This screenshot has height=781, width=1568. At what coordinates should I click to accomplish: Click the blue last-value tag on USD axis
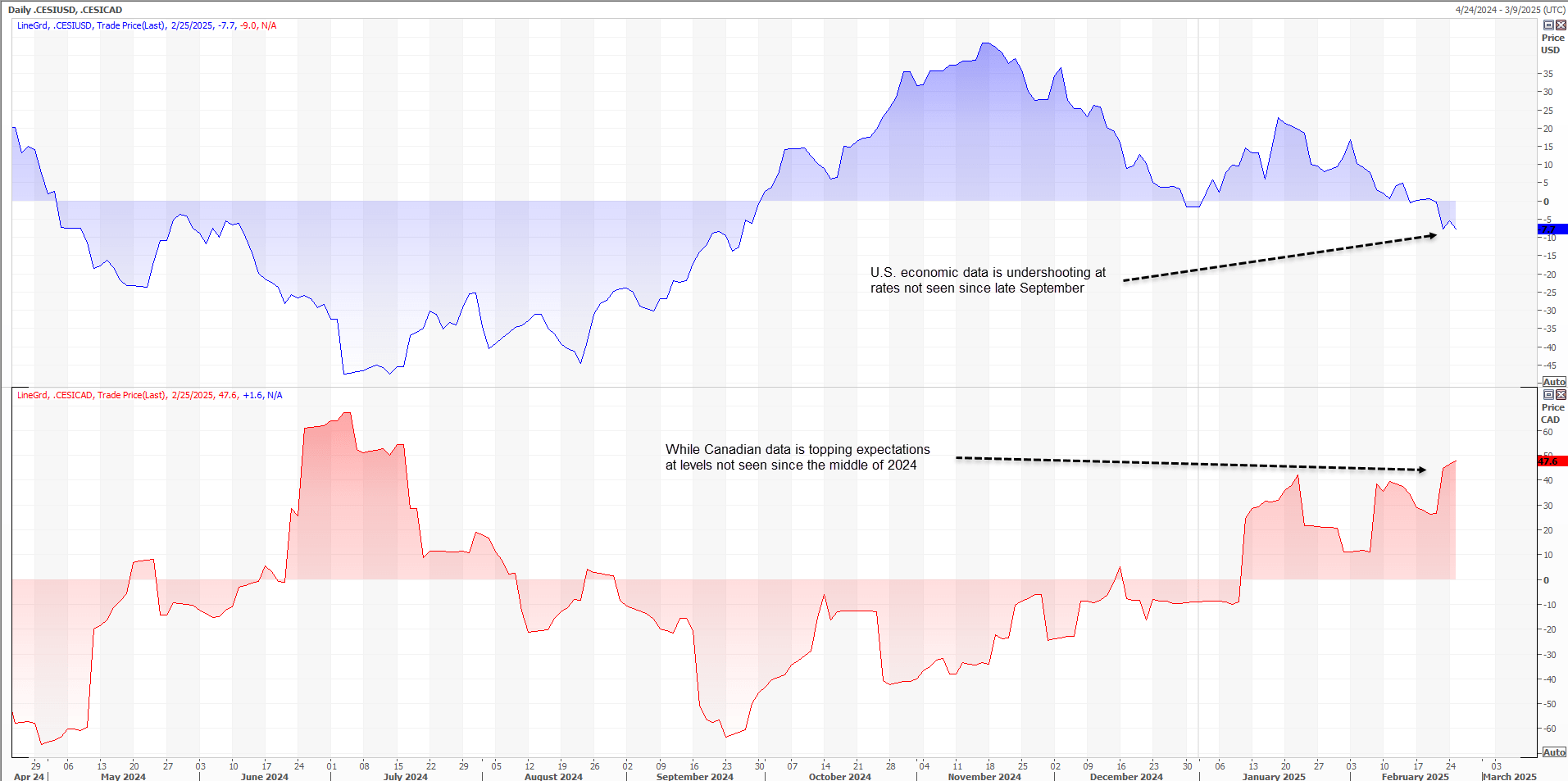[1552, 229]
